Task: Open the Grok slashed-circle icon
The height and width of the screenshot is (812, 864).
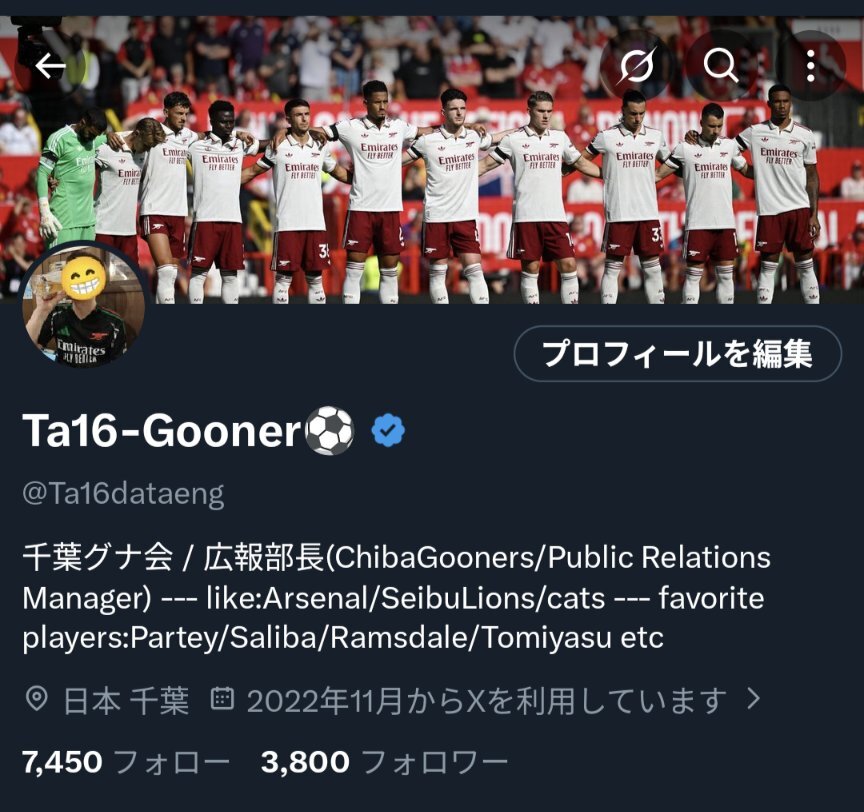Action: (x=637, y=66)
